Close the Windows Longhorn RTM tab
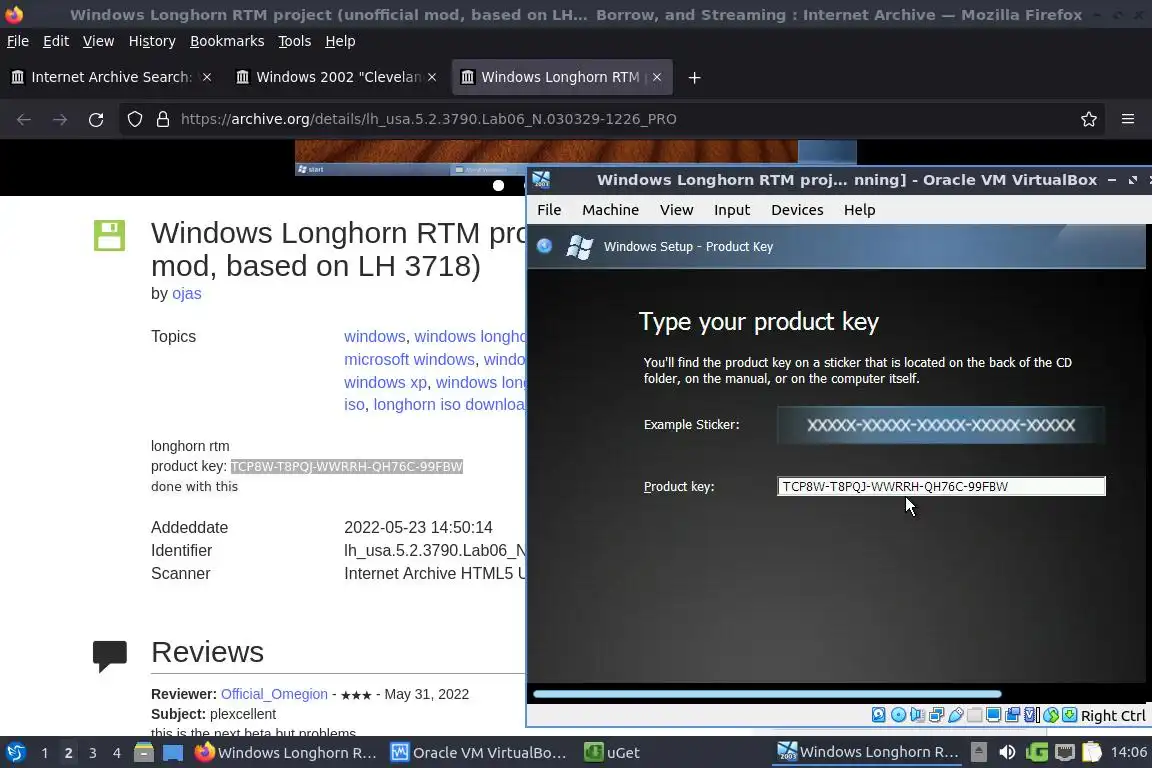1152x768 pixels. point(657,77)
